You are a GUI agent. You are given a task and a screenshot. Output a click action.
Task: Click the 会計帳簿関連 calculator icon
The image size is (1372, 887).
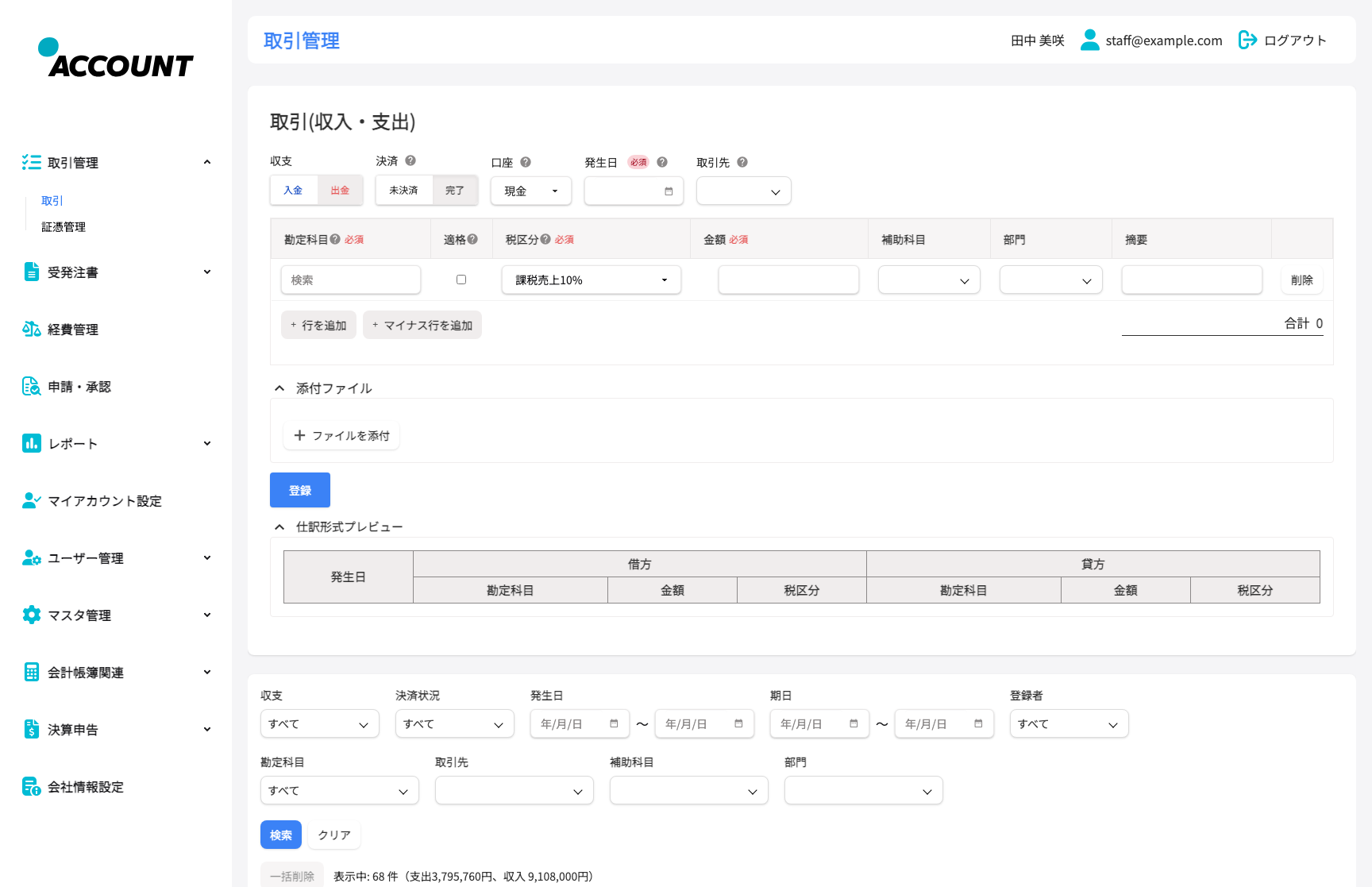pyautogui.click(x=32, y=672)
